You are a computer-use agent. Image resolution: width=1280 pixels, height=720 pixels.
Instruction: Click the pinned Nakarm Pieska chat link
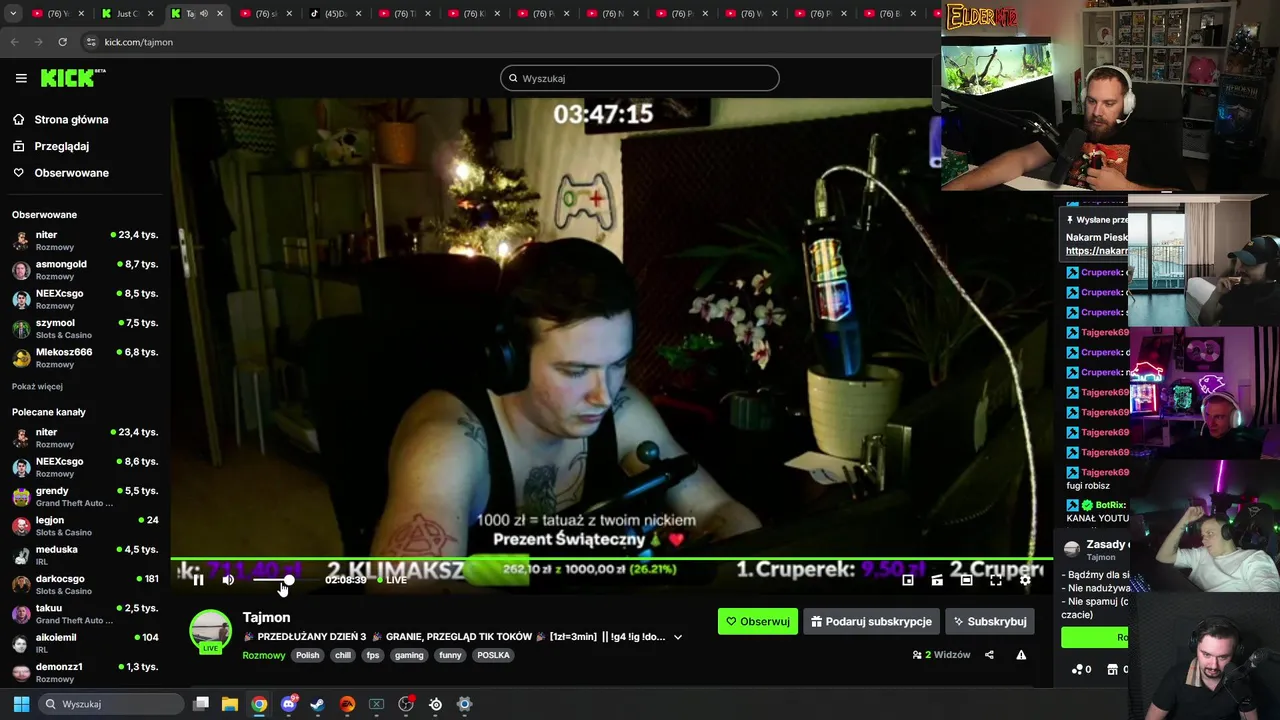pos(1096,251)
